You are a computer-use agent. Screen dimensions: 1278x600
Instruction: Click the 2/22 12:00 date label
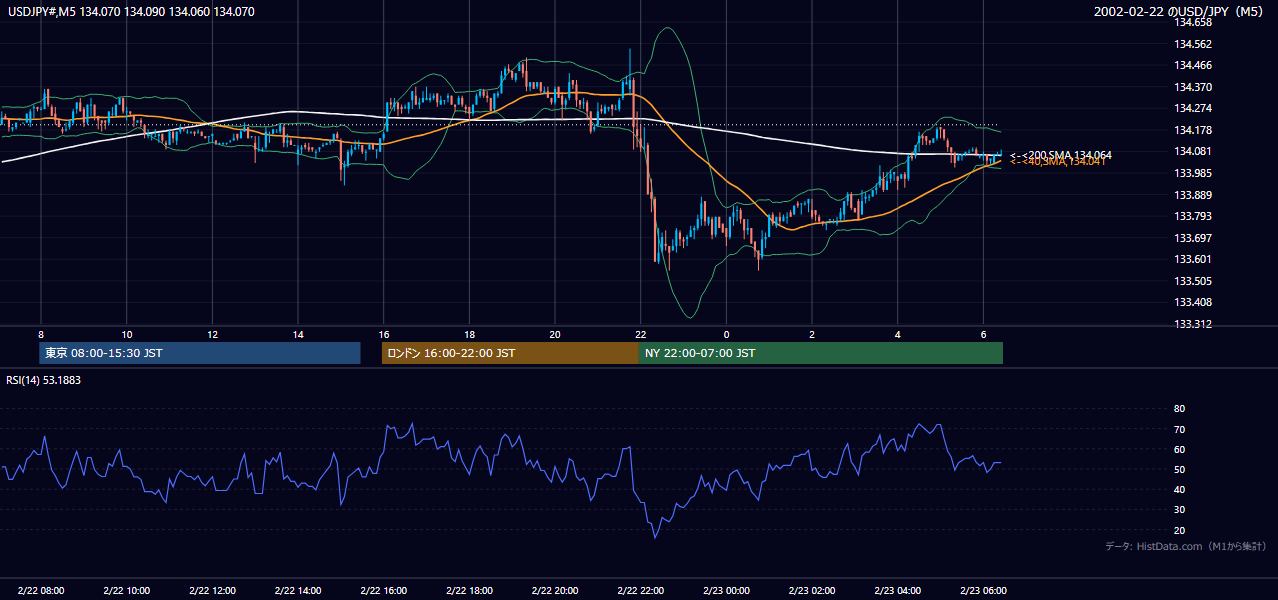coord(212,591)
